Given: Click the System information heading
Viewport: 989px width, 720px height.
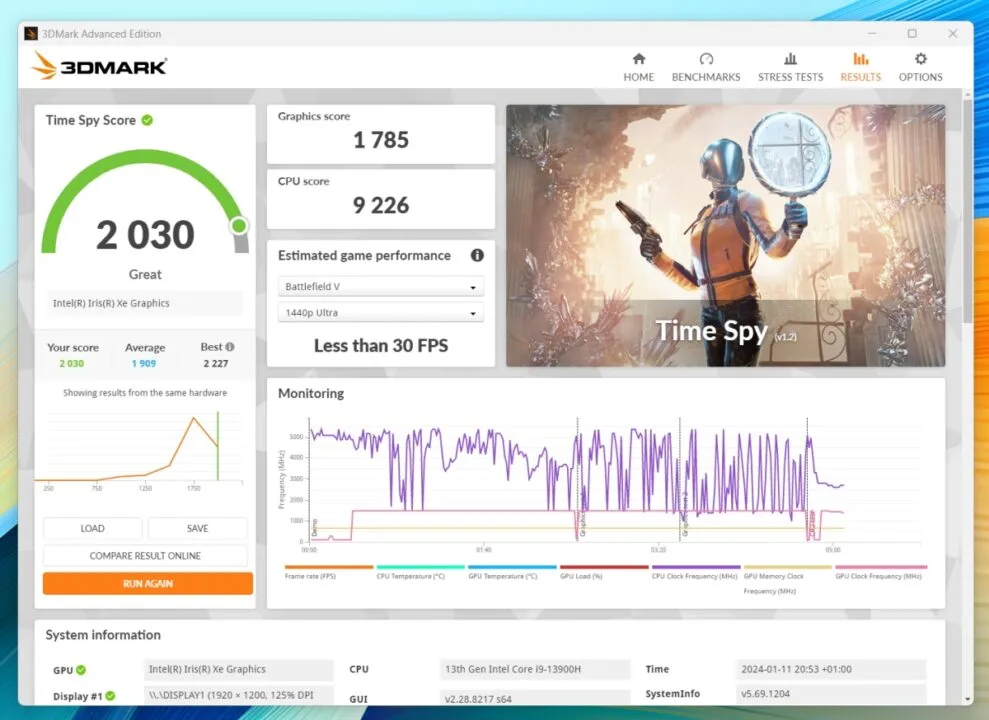Looking at the screenshot, I should [x=103, y=635].
